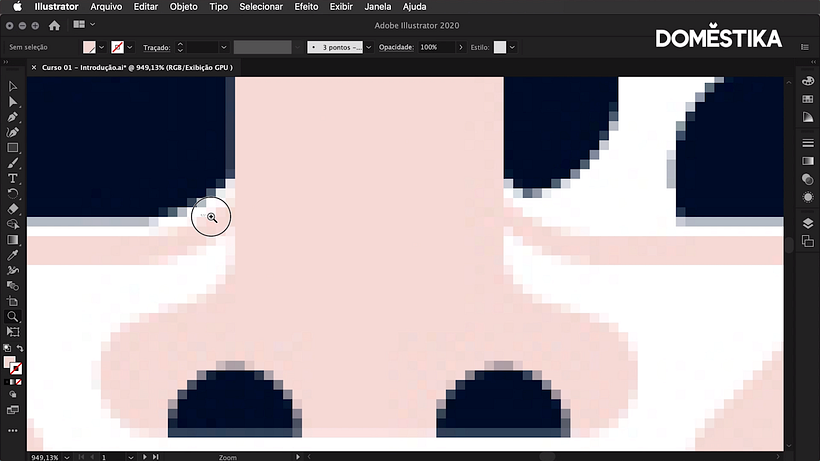Select the Rectangle tool
Screen dimensions: 820x461
click(13, 148)
